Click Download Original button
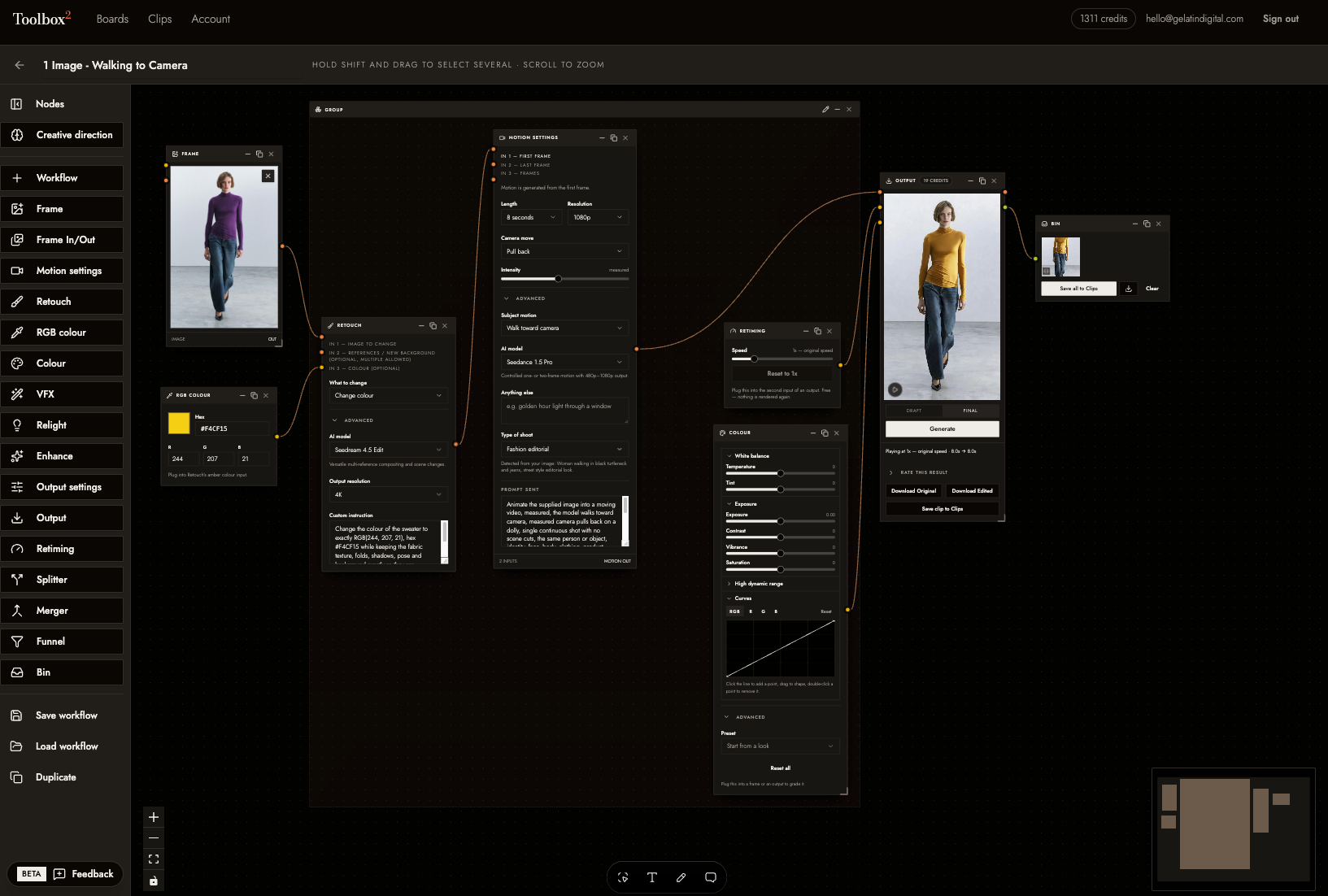 (913, 491)
